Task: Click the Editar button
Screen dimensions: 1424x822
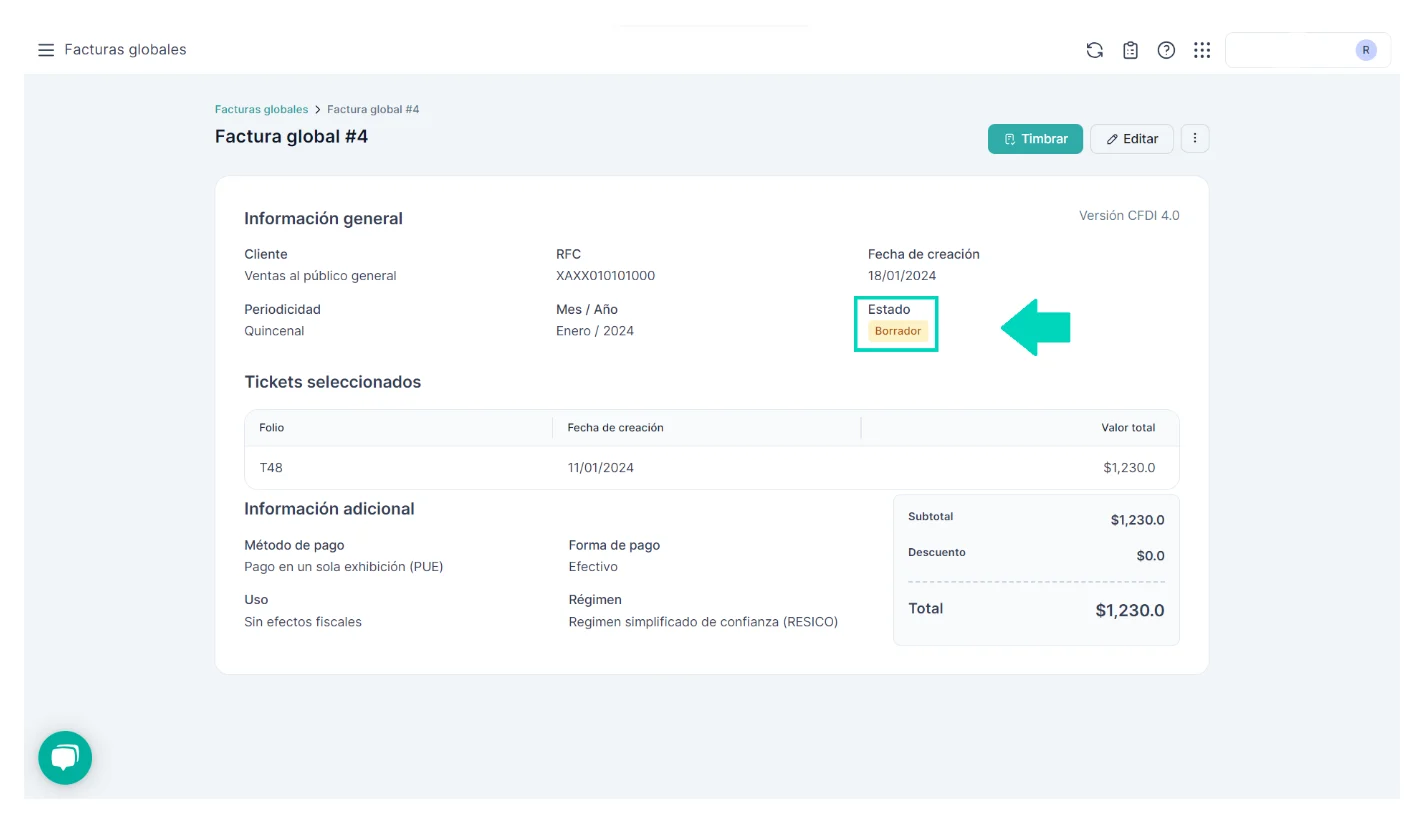Action: coord(1132,139)
